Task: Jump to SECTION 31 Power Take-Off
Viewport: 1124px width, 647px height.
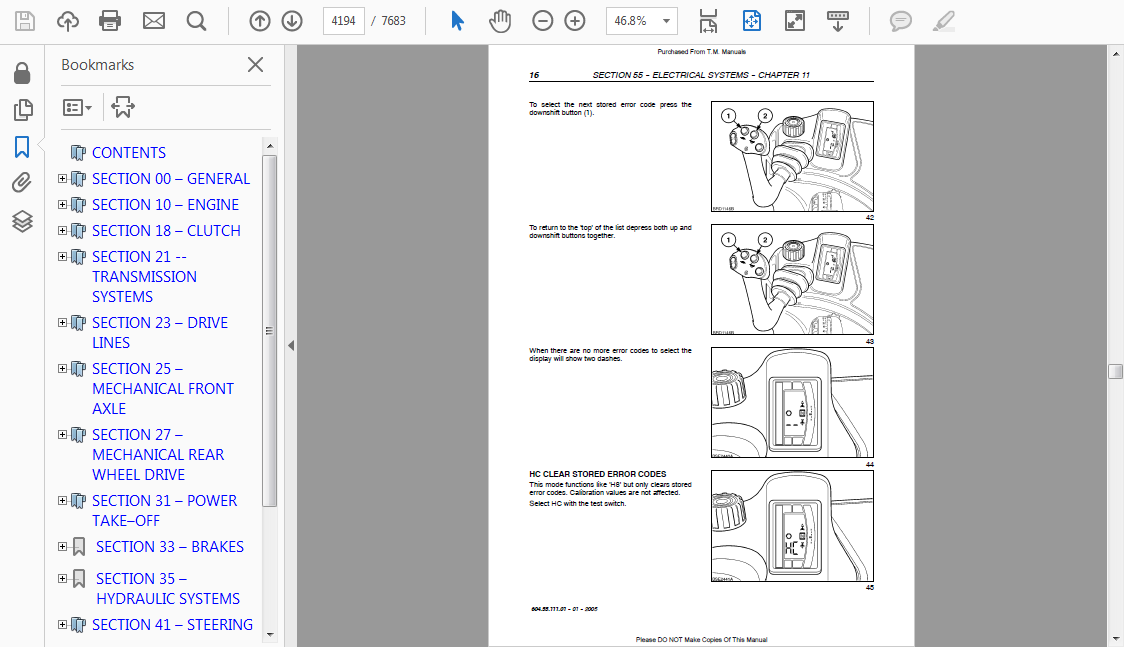Action: 164,510
